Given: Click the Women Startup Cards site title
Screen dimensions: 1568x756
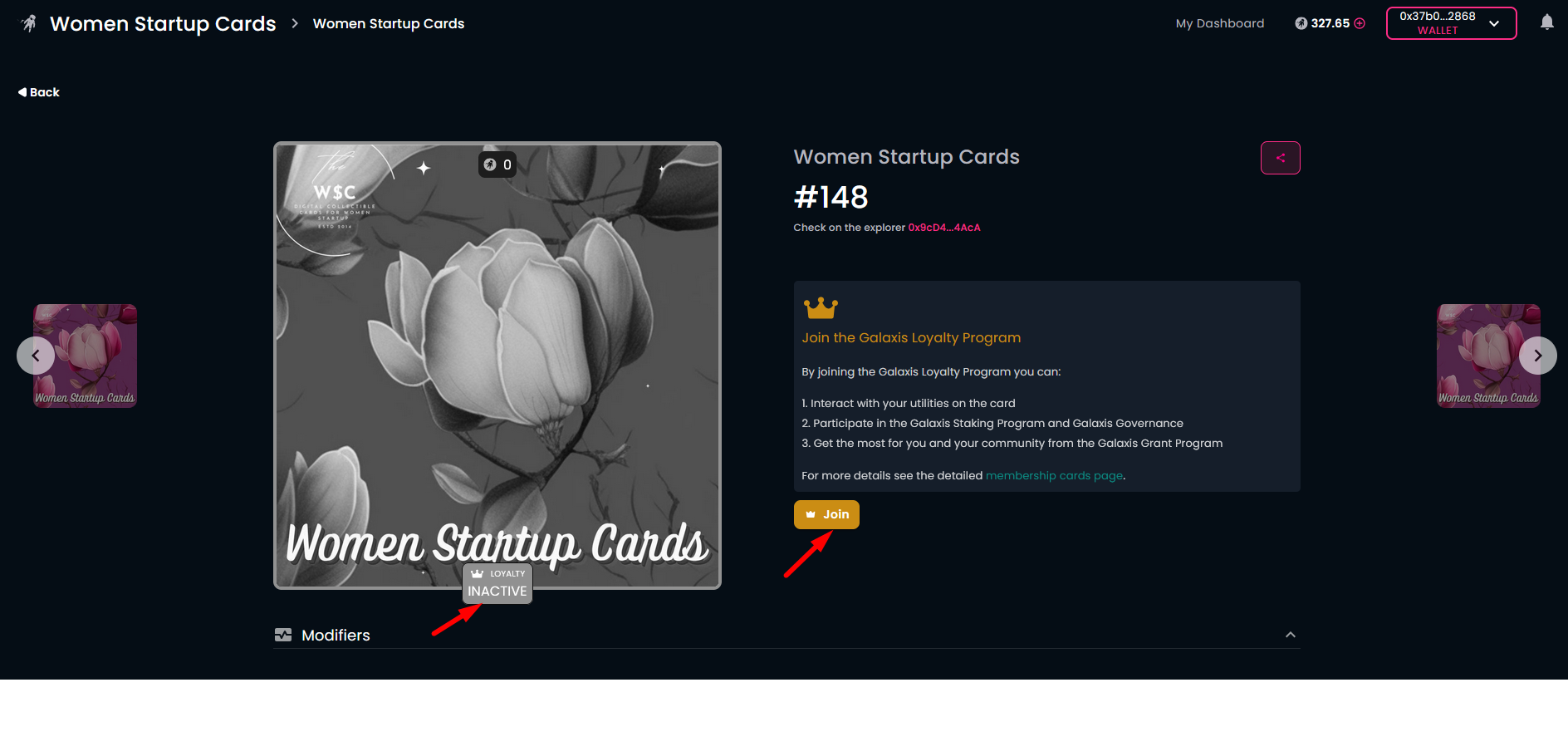Looking at the screenshot, I should [x=163, y=23].
